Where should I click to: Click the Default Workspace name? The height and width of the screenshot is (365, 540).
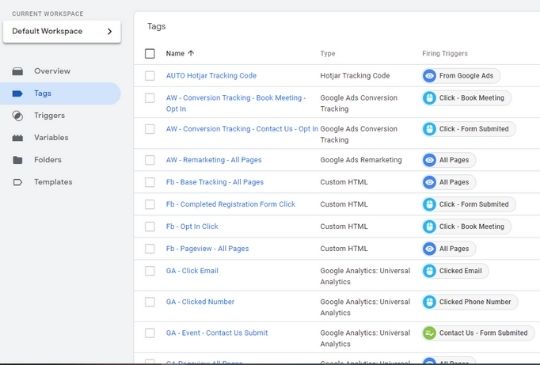47,31
